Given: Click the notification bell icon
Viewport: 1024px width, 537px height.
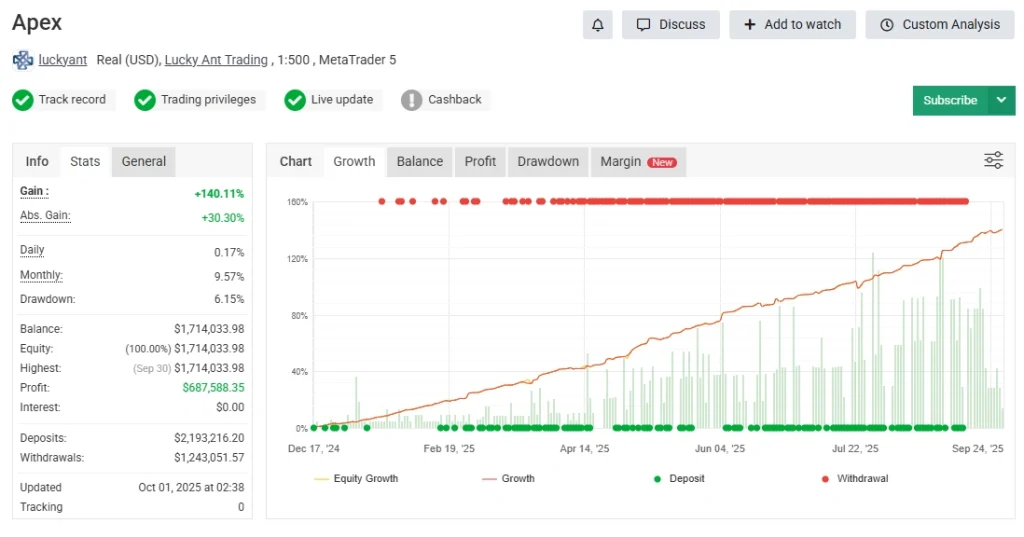Looking at the screenshot, I should coord(598,25).
